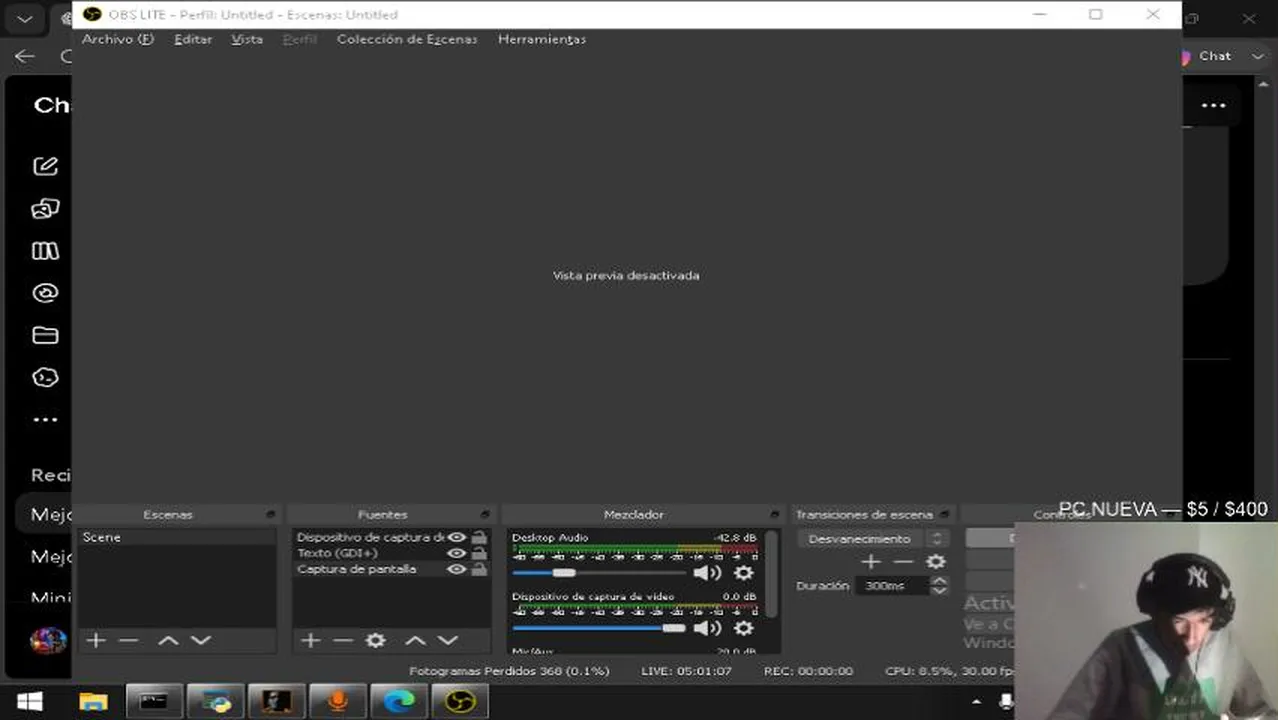
Task: Open Desktop Audio settings gear
Action: tap(743, 573)
